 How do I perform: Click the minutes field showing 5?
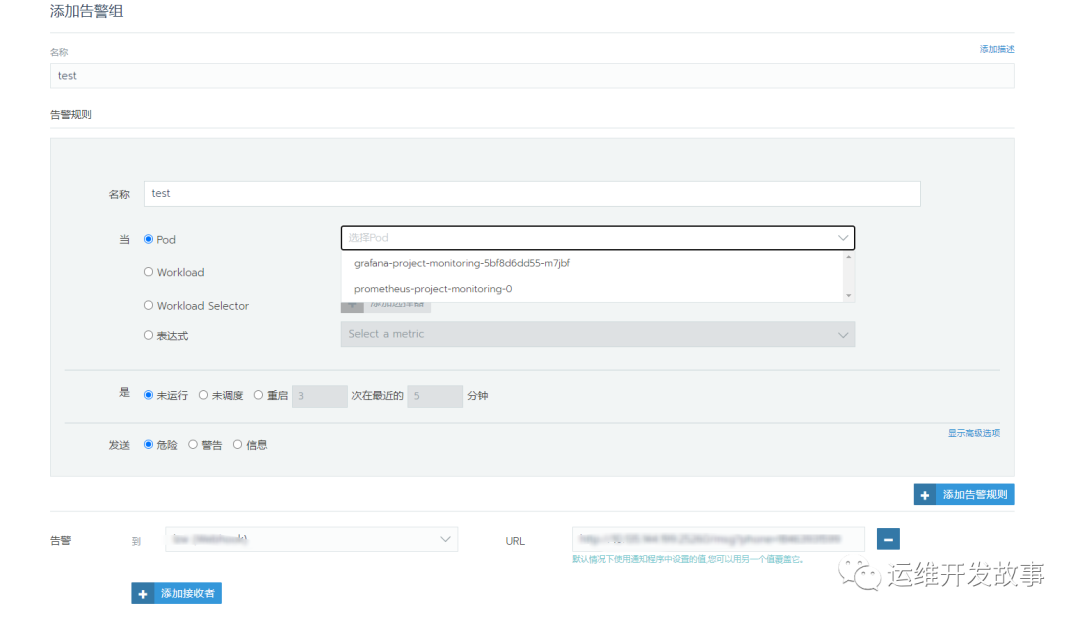(x=435, y=396)
